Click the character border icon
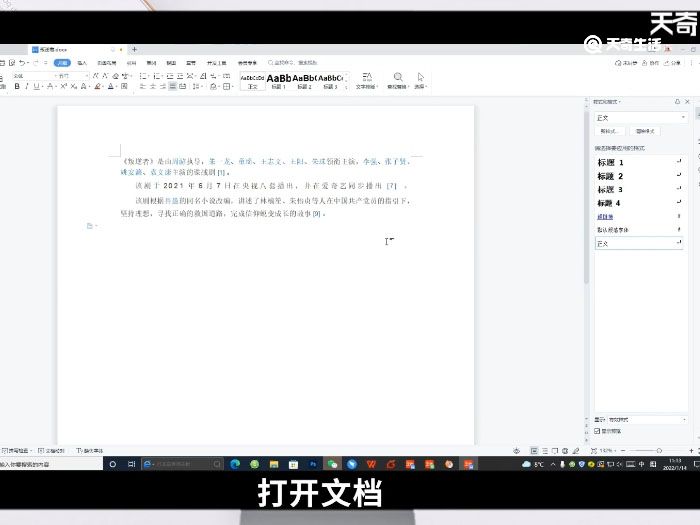Viewport: 700px width, 525px height. [124, 86]
